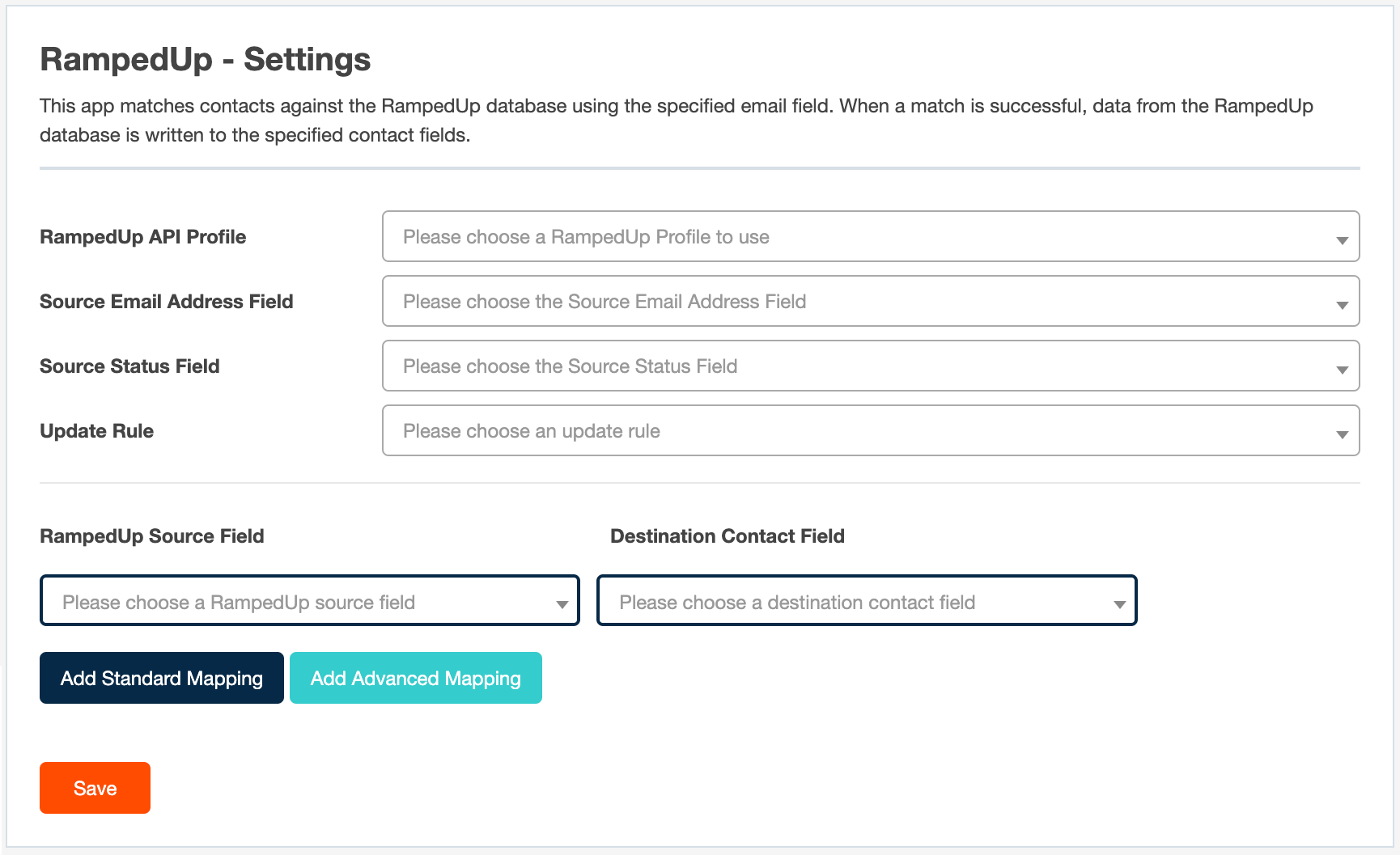Click the 'Source Status Field' label

129,366
